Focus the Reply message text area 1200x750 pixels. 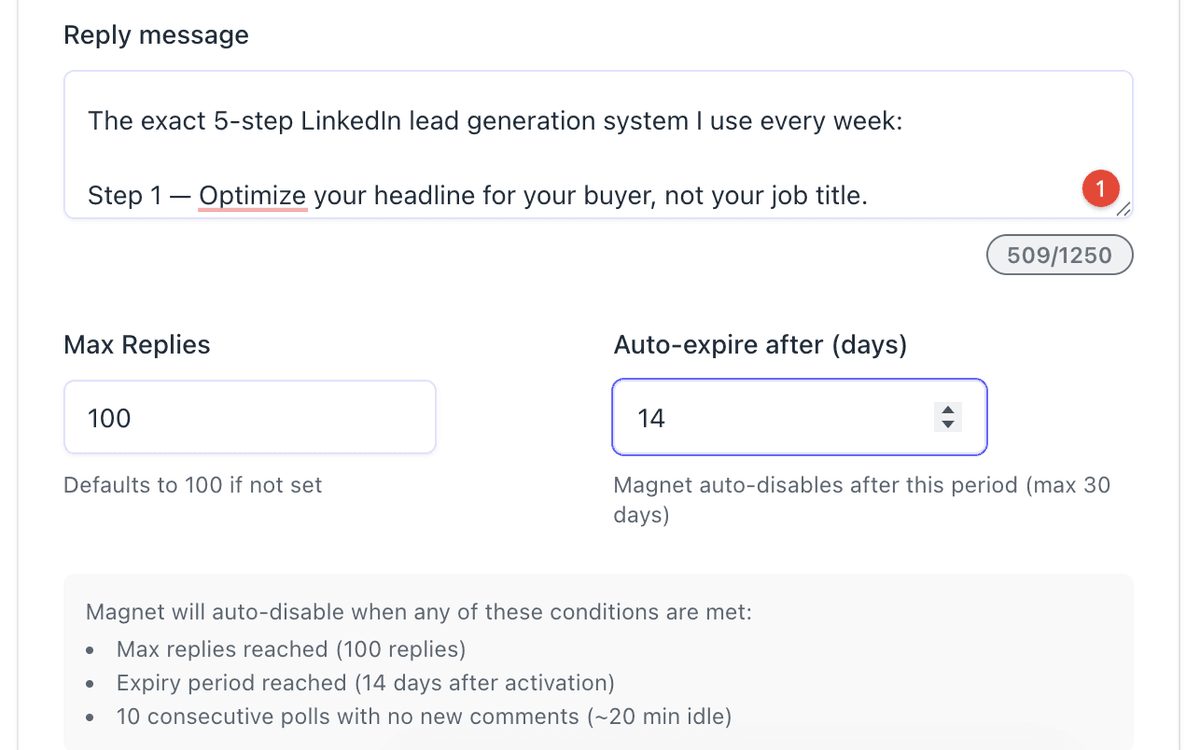point(598,158)
